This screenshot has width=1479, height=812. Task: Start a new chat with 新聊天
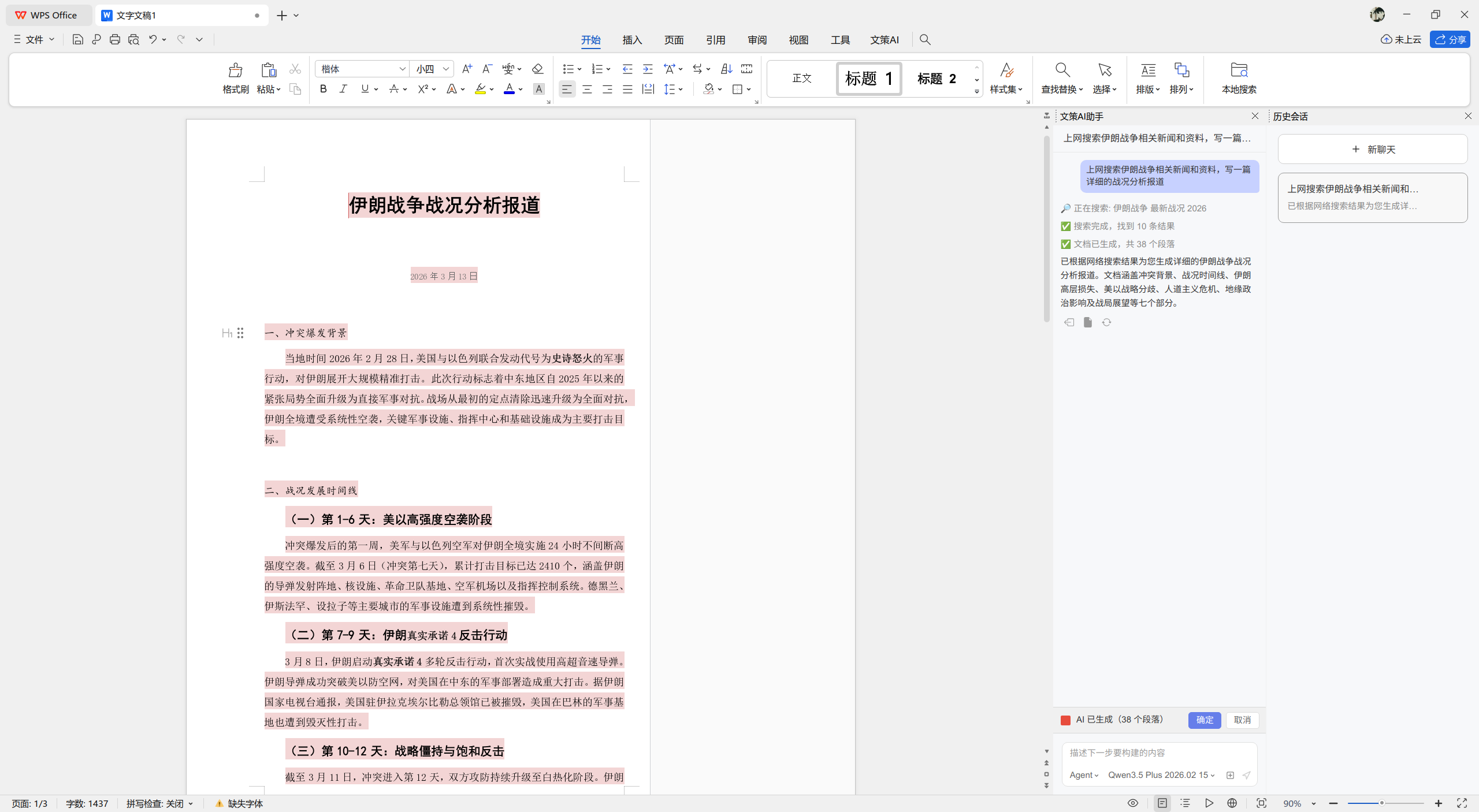(1372, 150)
